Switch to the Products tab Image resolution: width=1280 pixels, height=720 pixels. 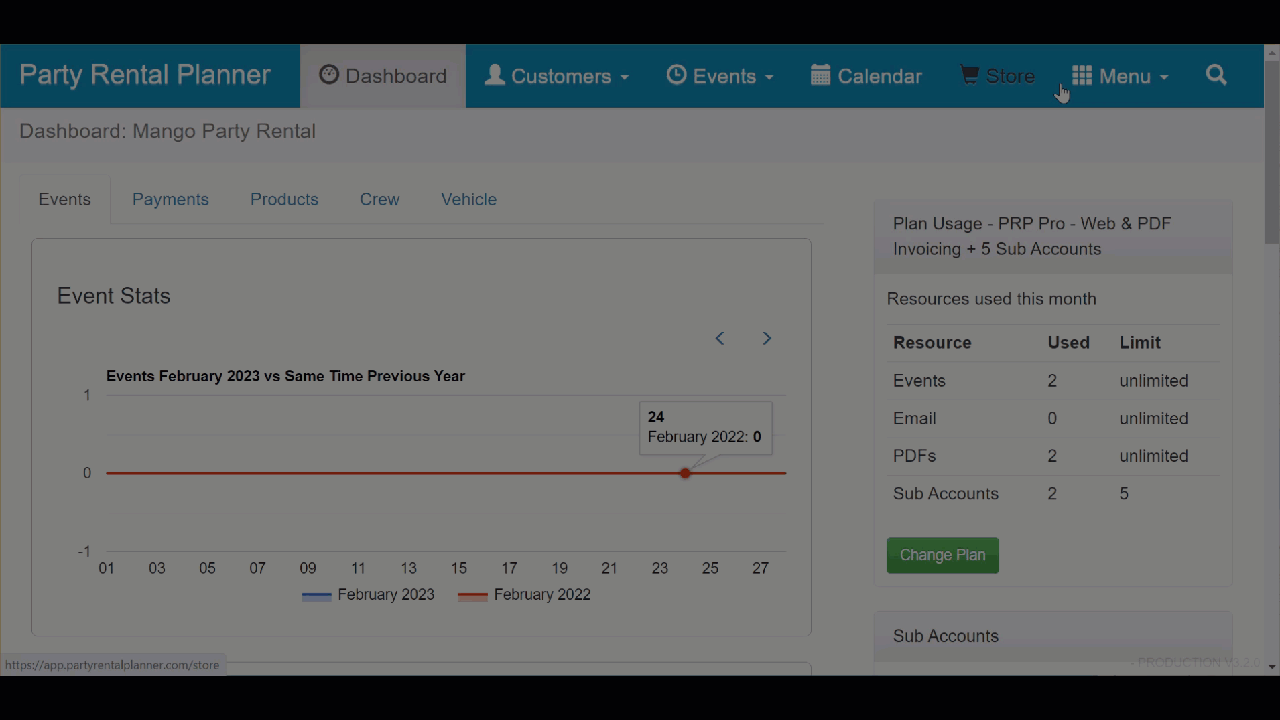click(x=284, y=199)
